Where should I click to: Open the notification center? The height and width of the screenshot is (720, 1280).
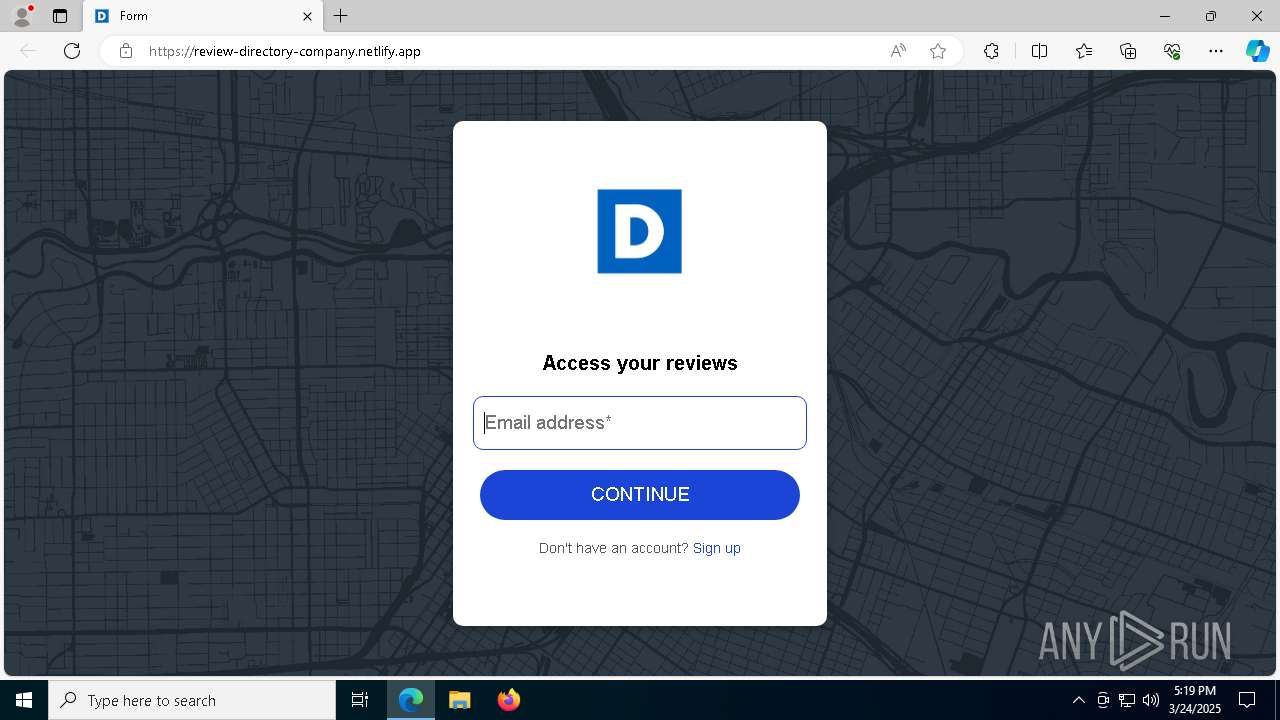(1247, 700)
